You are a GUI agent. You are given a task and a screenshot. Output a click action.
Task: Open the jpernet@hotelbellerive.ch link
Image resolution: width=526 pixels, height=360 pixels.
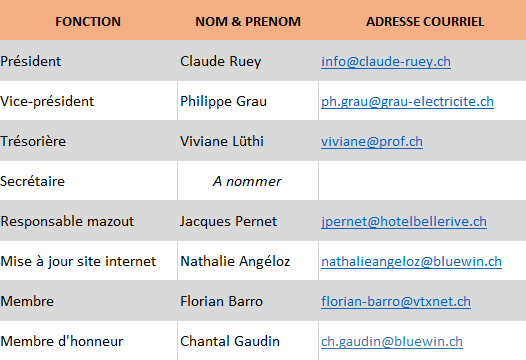[x=404, y=222]
